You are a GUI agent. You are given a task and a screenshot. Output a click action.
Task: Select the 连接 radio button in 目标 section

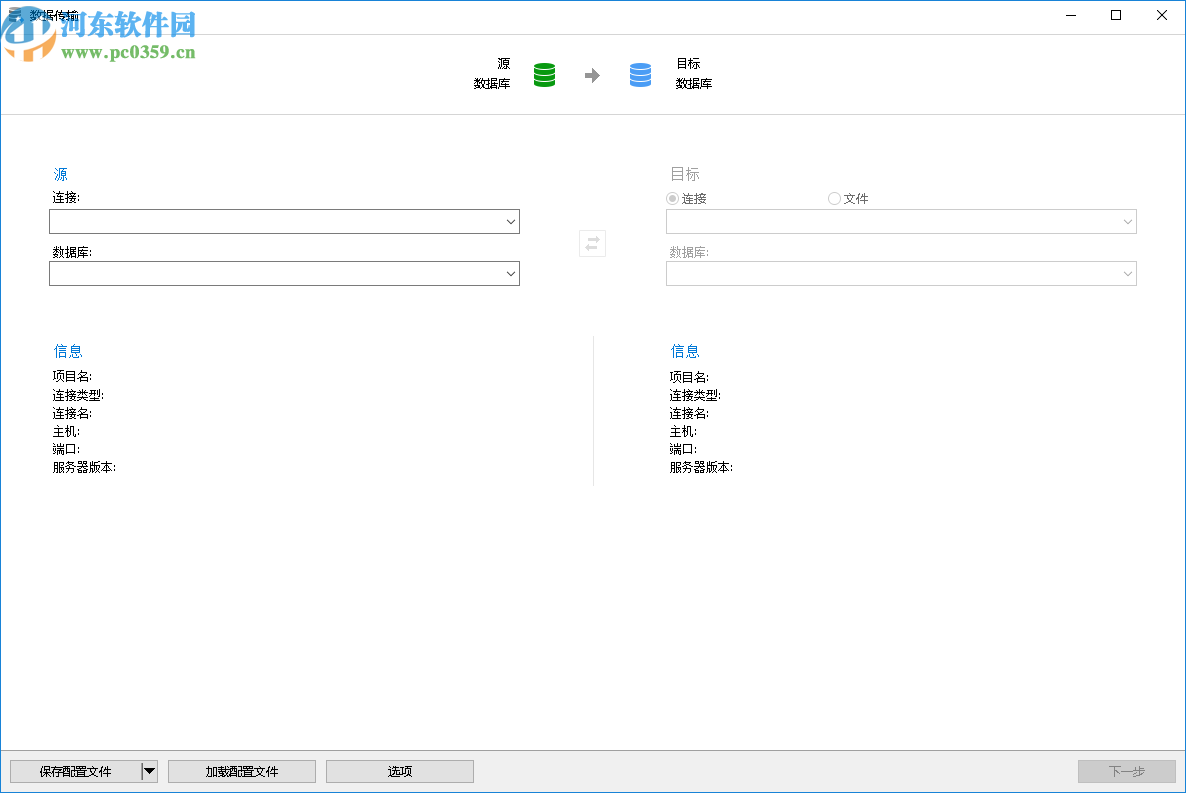click(671, 198)
